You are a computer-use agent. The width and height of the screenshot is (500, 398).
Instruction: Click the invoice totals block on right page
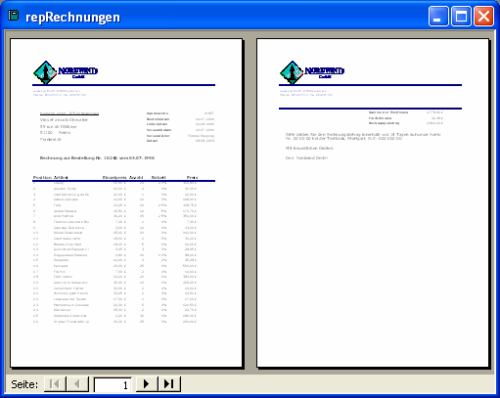(406, 118)
